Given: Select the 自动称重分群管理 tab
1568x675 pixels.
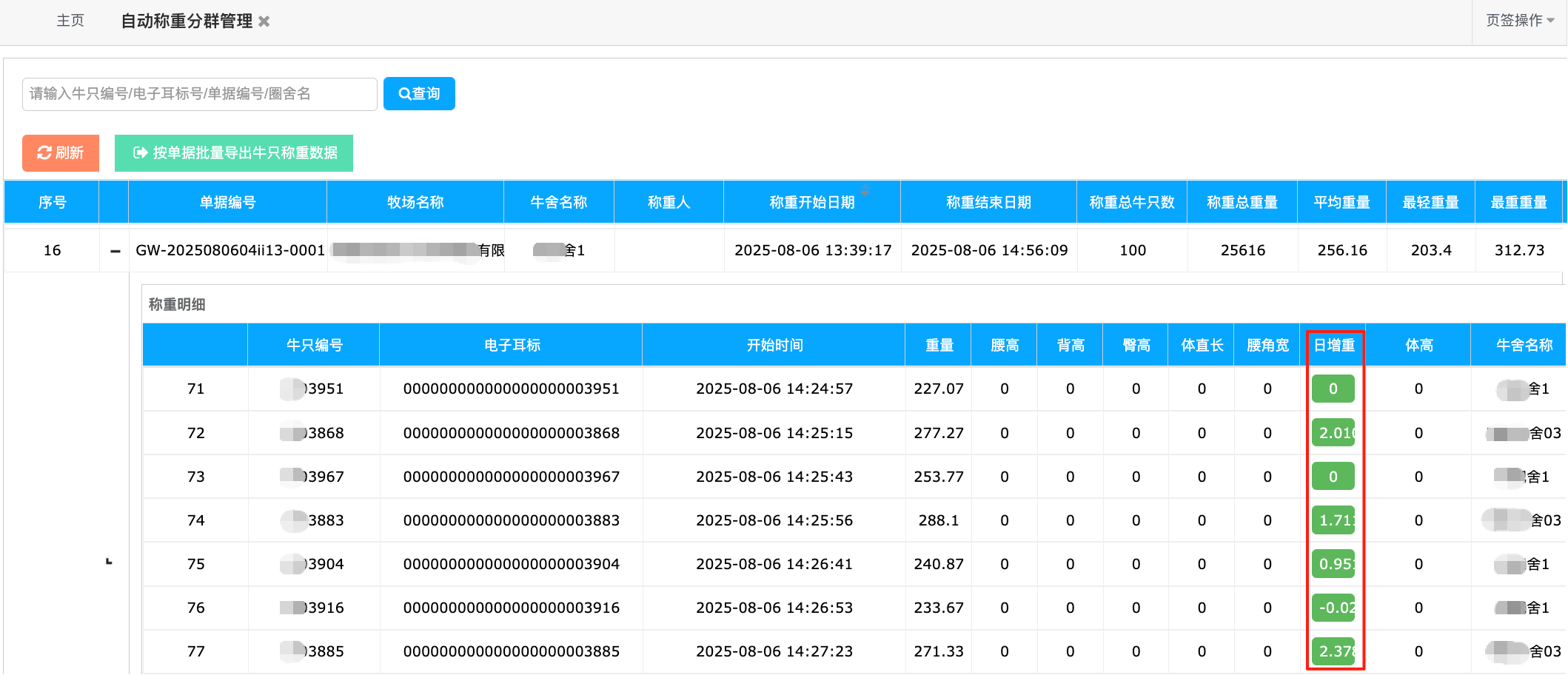Looking at the screenshot, I should (187, 21).
